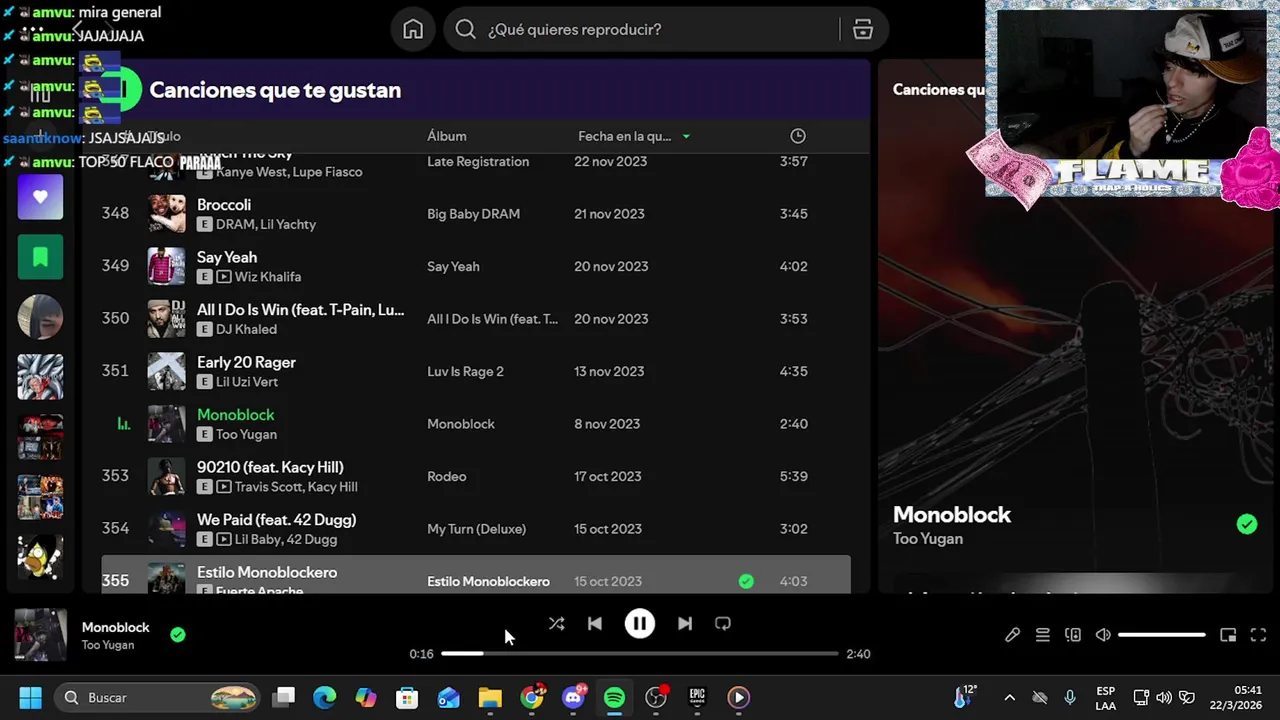The width and height of the screenshot is (1280, 720).
Task: Open the Browse icon in search bar
Action: click(863, 30)
